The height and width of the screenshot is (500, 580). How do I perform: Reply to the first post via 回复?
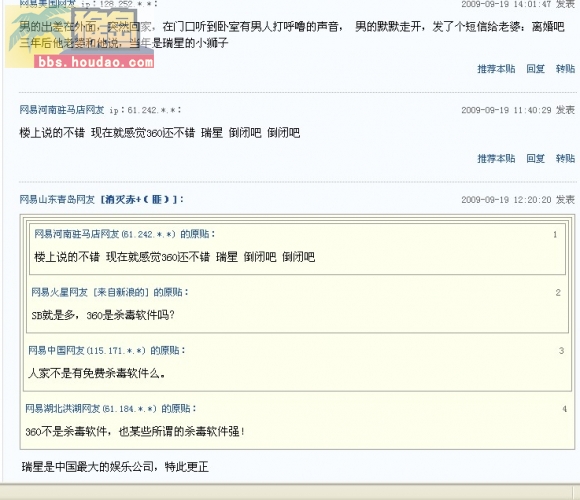(x=535, y=69)
